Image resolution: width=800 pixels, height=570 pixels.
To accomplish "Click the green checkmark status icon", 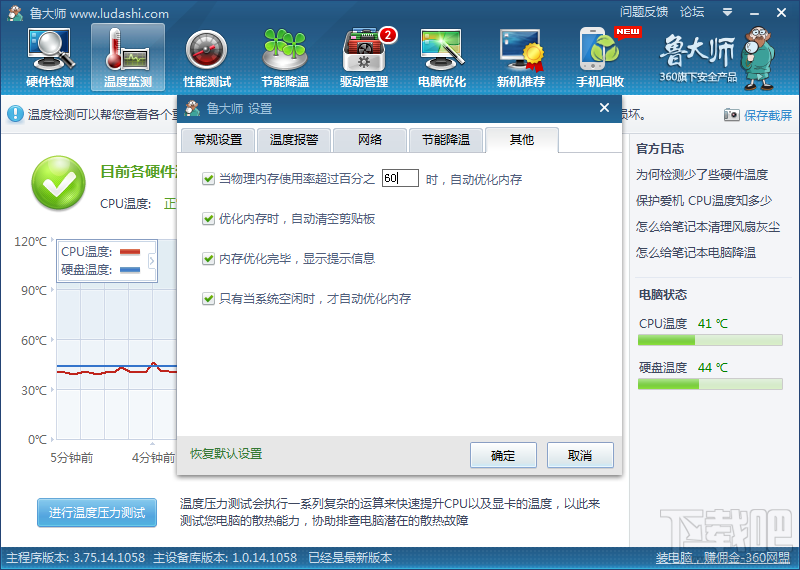I will point(59,183).
